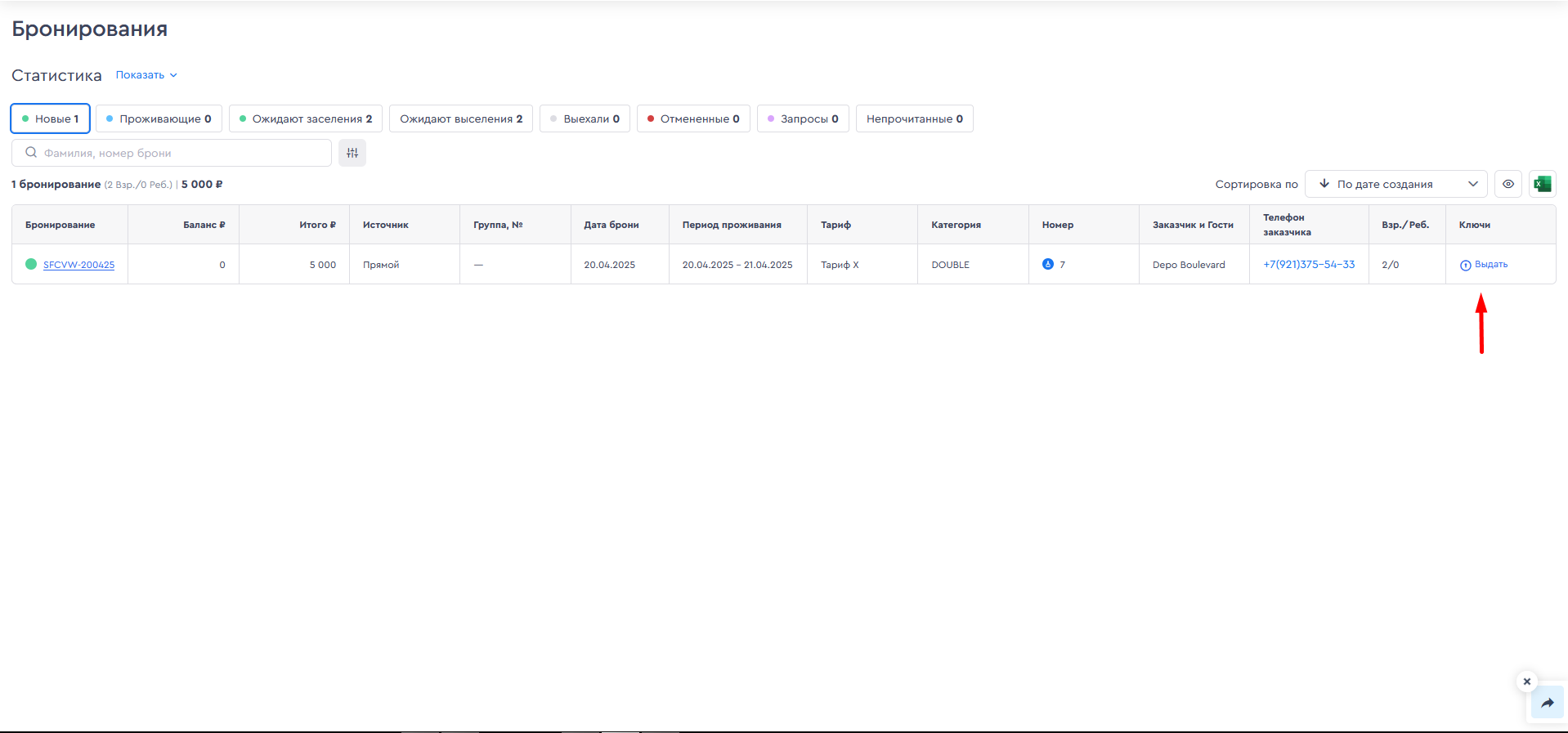1568x733 pixels.
Task: Switch to the Новые tab
Action: tap(51, 118)
